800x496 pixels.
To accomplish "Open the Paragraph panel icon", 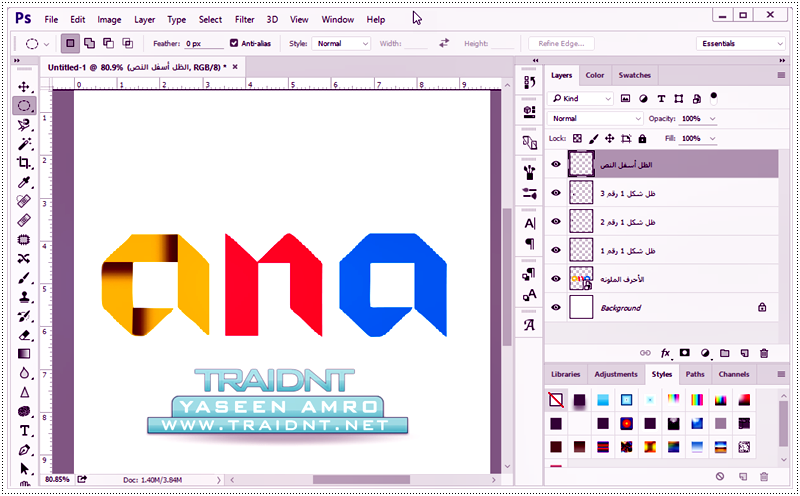I will [530, 244].
